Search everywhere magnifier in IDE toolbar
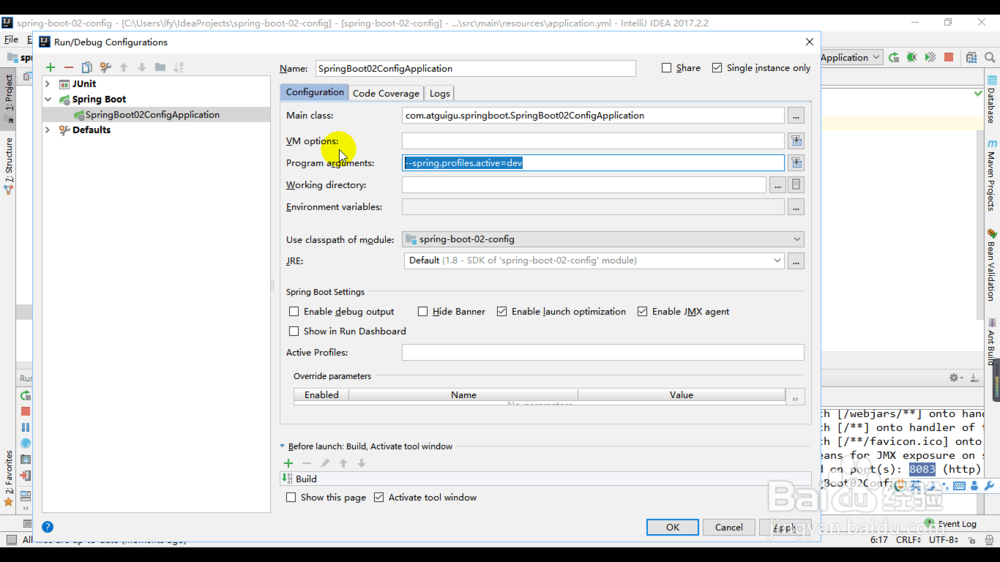Viewport: 1000px width, 562px height. 990,57
